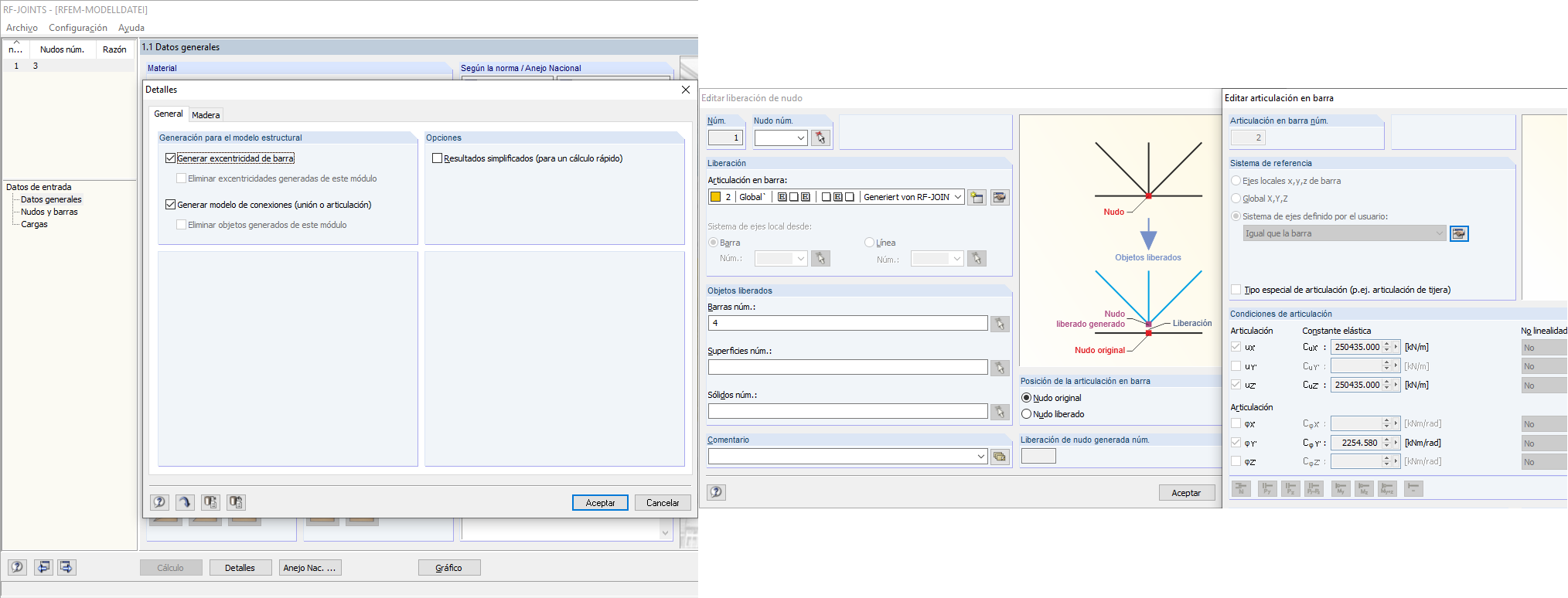The width and height of the screenshot is (1568, 598).
Task: Open the Ayuda menu
Action: pos(131,28)
